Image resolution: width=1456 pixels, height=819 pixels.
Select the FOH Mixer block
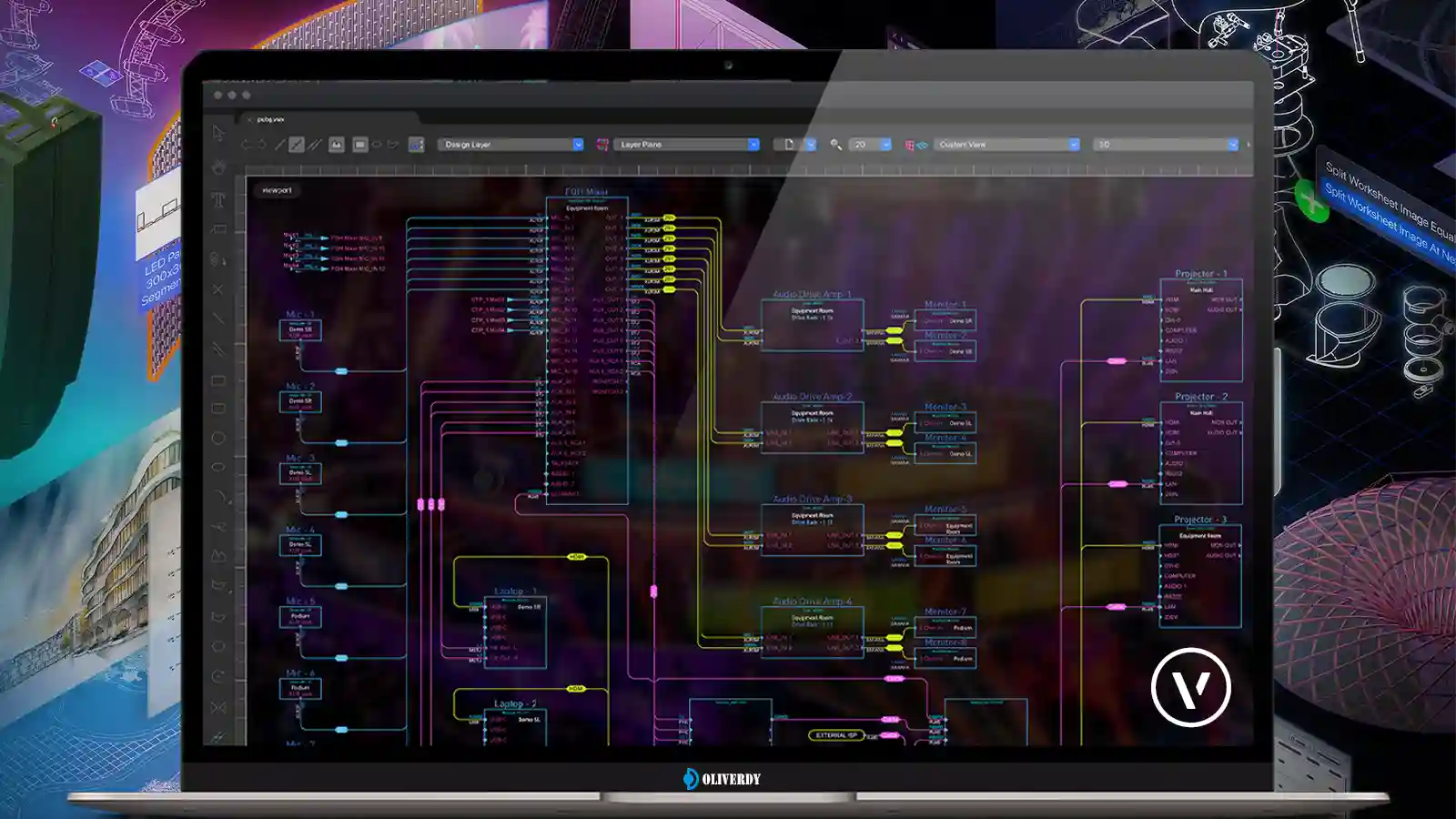(x=587, y=349)
